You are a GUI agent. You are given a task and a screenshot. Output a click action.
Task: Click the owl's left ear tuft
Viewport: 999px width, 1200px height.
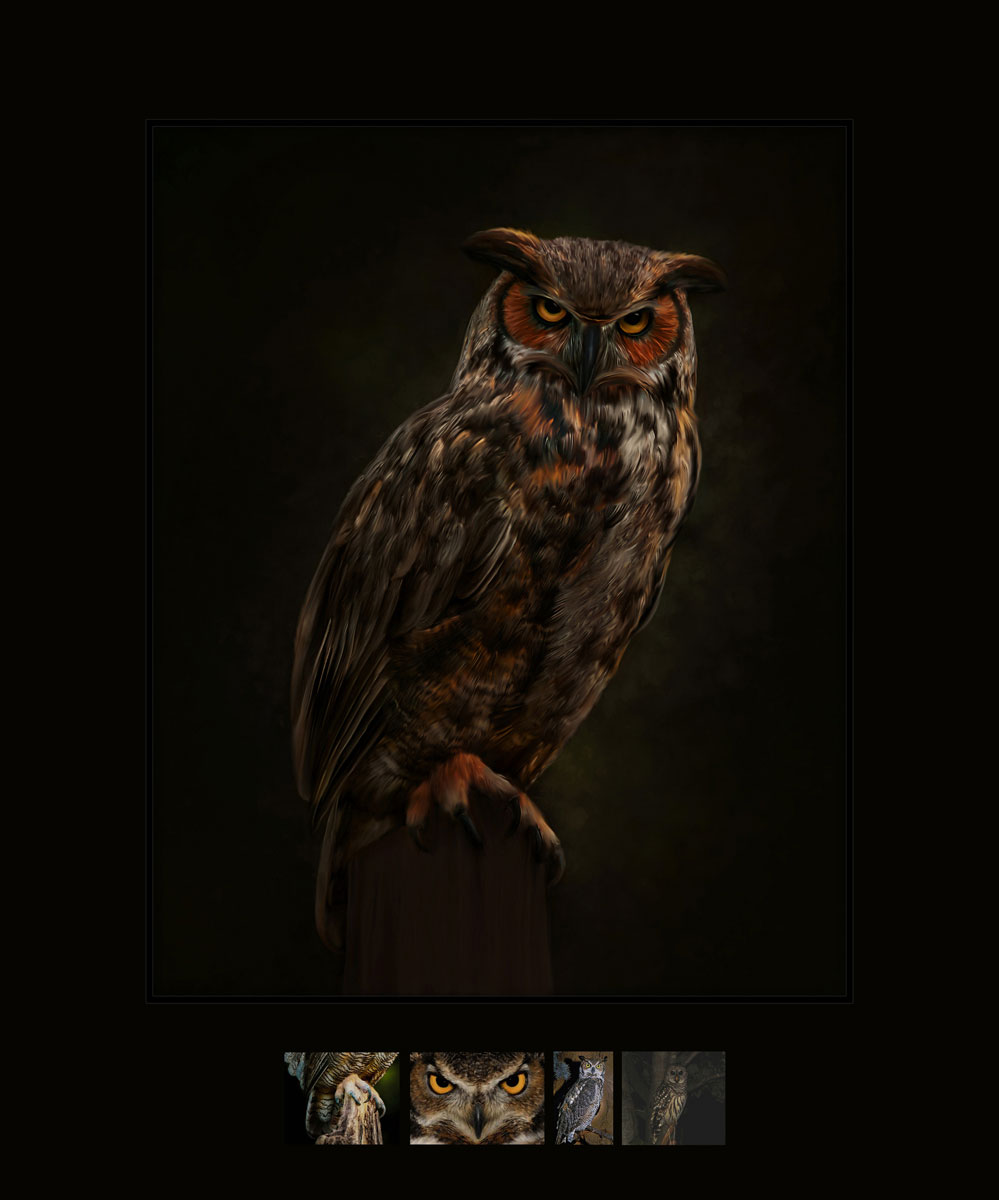pyautogui.click(x=504, y=251)
